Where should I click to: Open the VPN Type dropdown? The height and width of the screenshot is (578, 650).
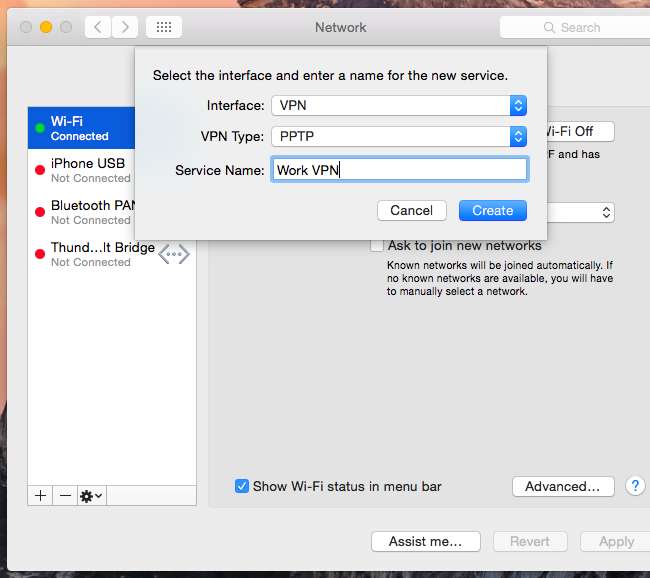coord(398,136)
